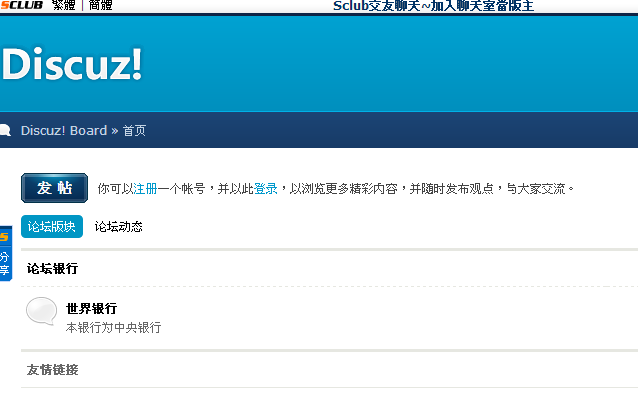Open the Sclub交友聊天 chatroom banner link
Image resolution: width=638 pixels, height=395 pixels.
[433, 6]
